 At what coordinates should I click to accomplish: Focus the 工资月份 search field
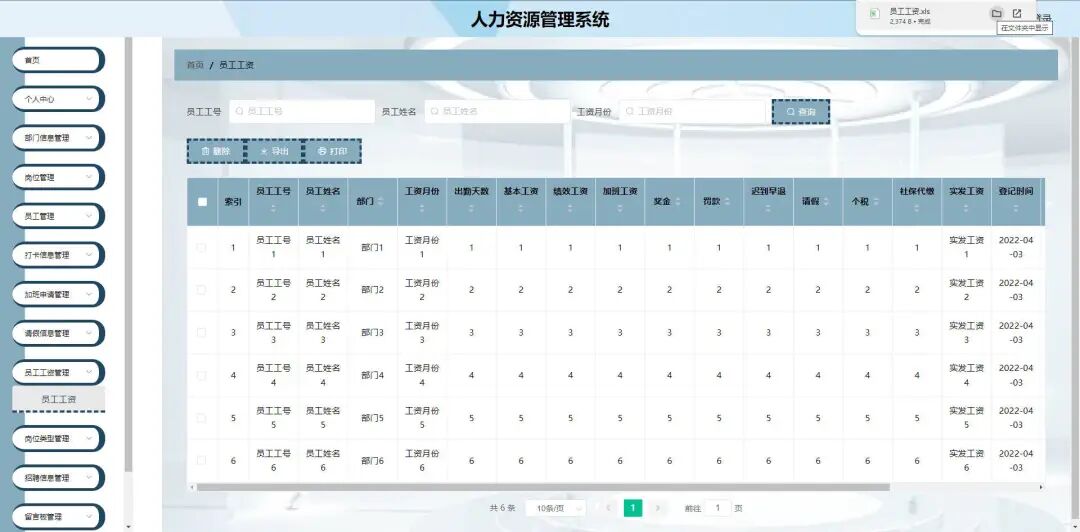pyautogui.click(x=692, y=111)
